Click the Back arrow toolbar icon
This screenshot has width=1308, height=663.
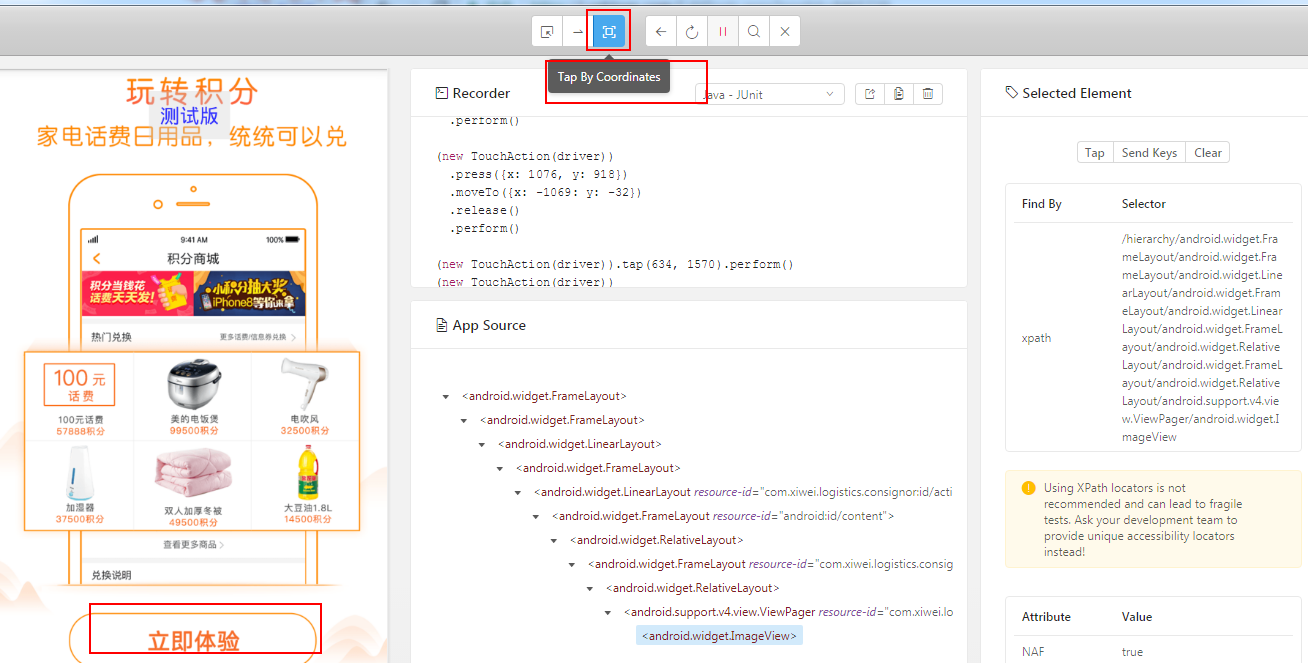click(x=661, y=32)
